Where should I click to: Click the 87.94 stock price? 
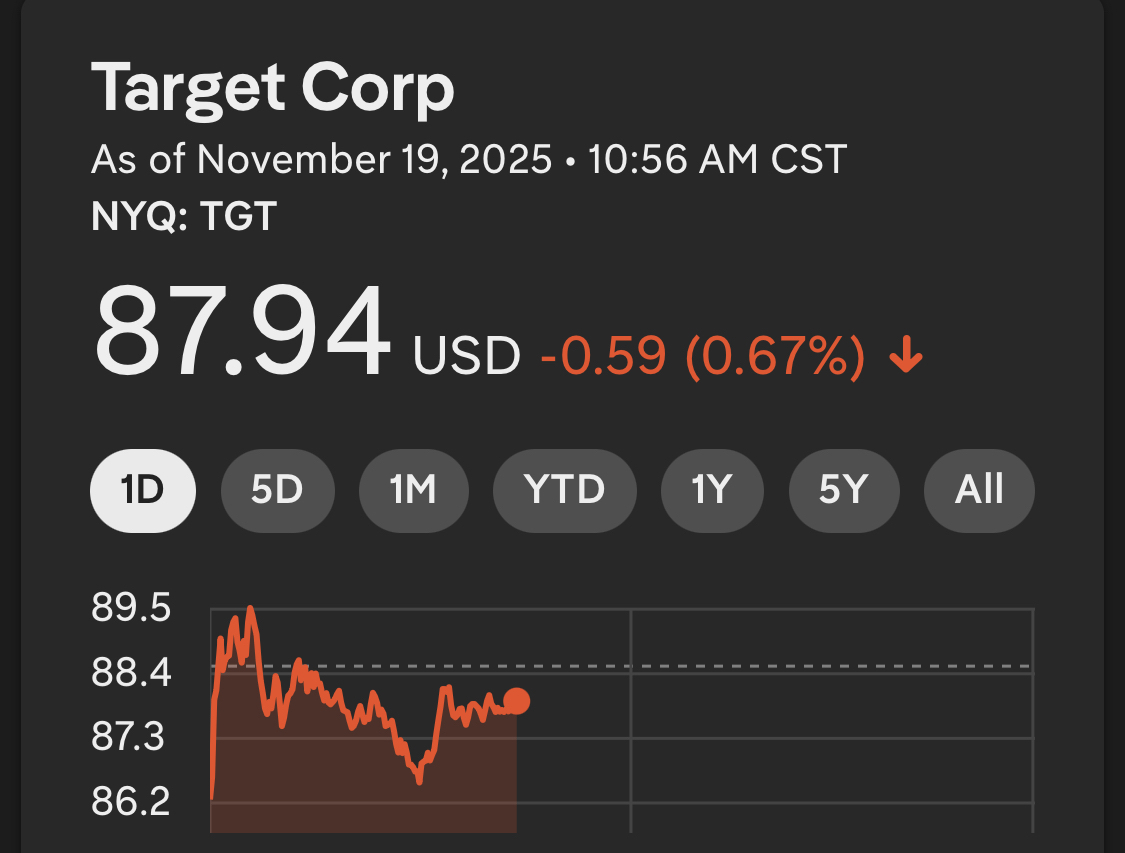[x=240, y=333]
